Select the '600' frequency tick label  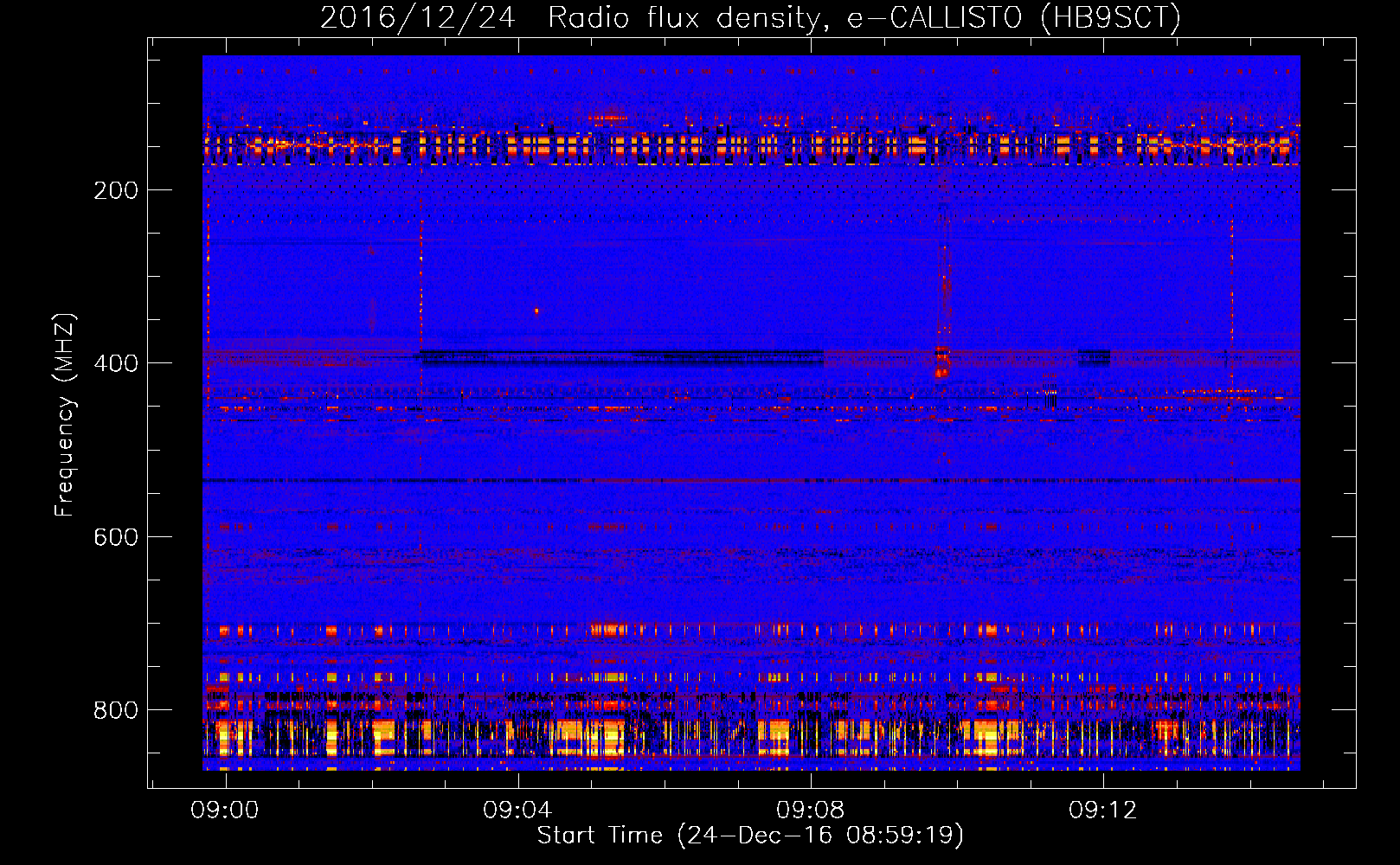[x=116, y=537]
